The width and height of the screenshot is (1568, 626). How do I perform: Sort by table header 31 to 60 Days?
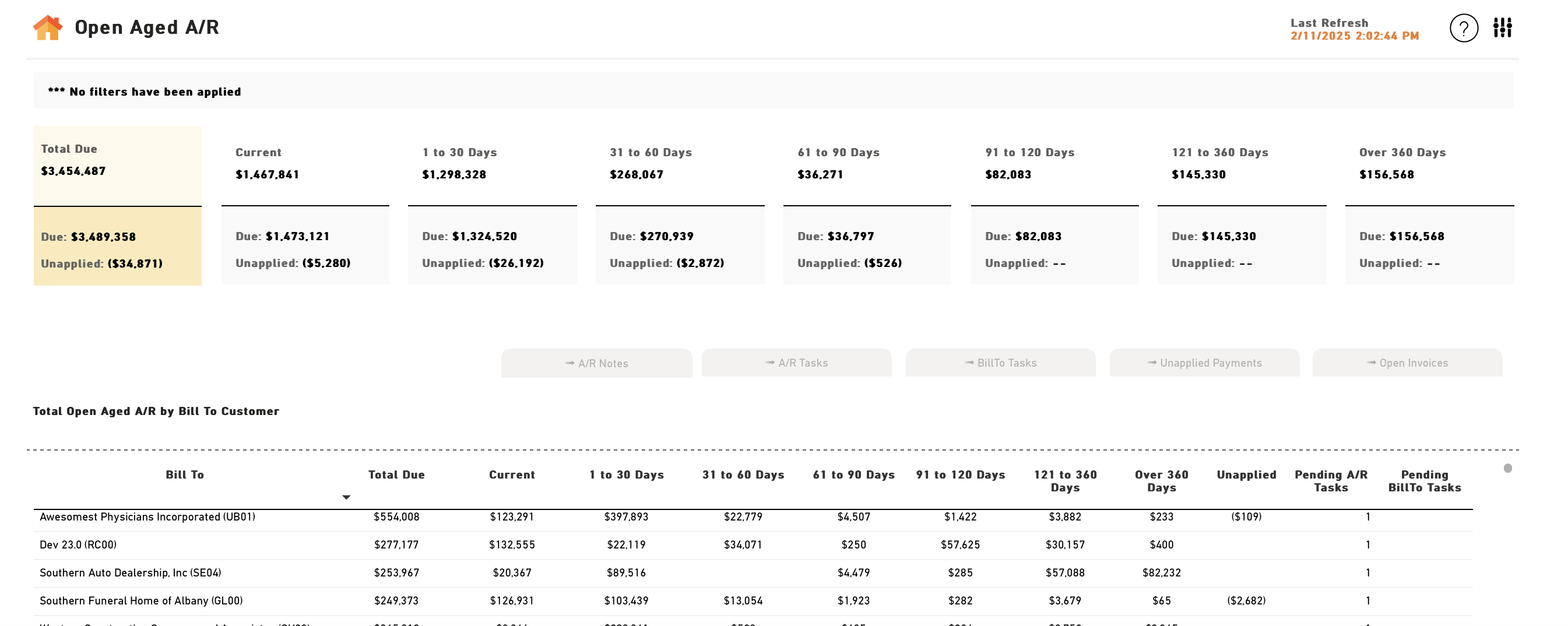pos(743,474)
